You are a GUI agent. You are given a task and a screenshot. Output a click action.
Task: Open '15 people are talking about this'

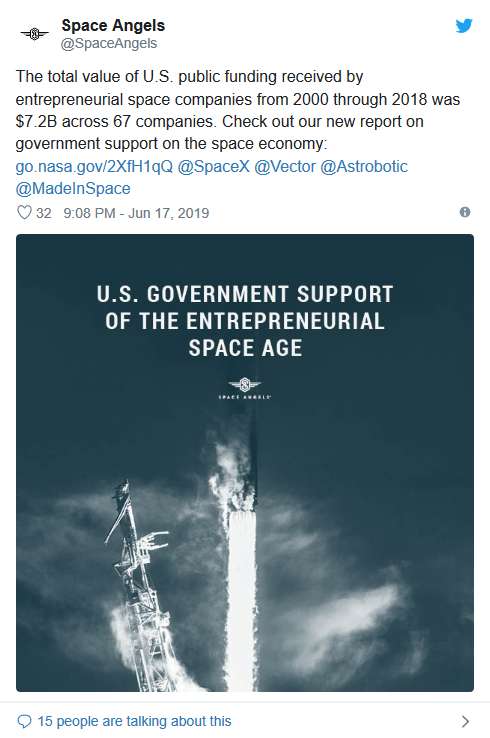click(134, 721)
